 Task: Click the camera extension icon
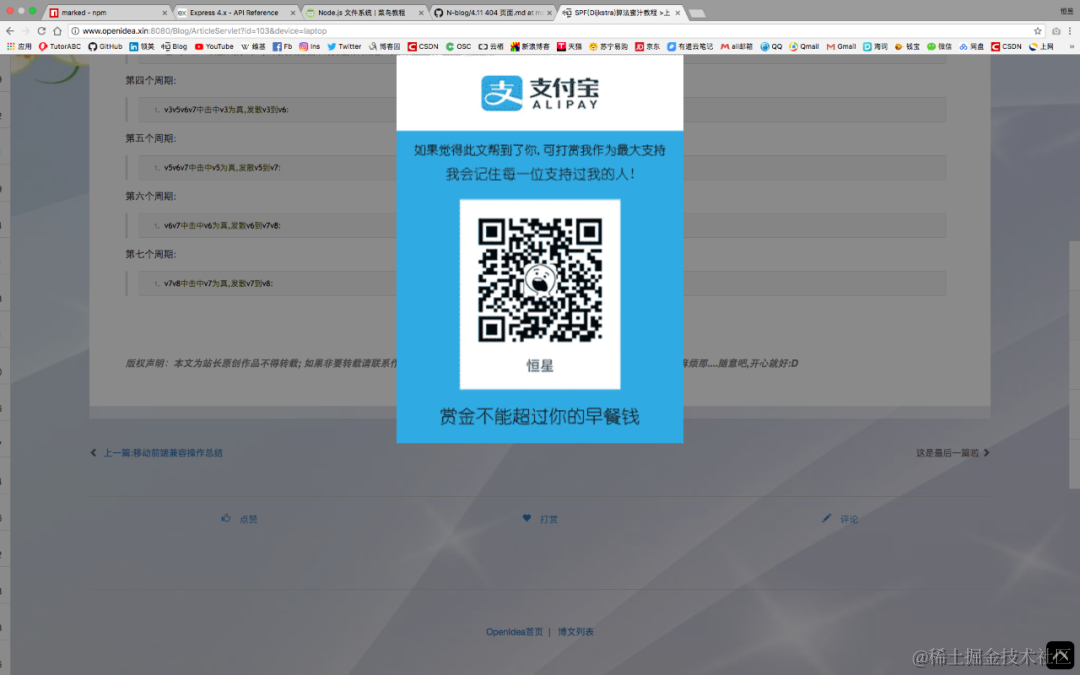(1056, 31)
